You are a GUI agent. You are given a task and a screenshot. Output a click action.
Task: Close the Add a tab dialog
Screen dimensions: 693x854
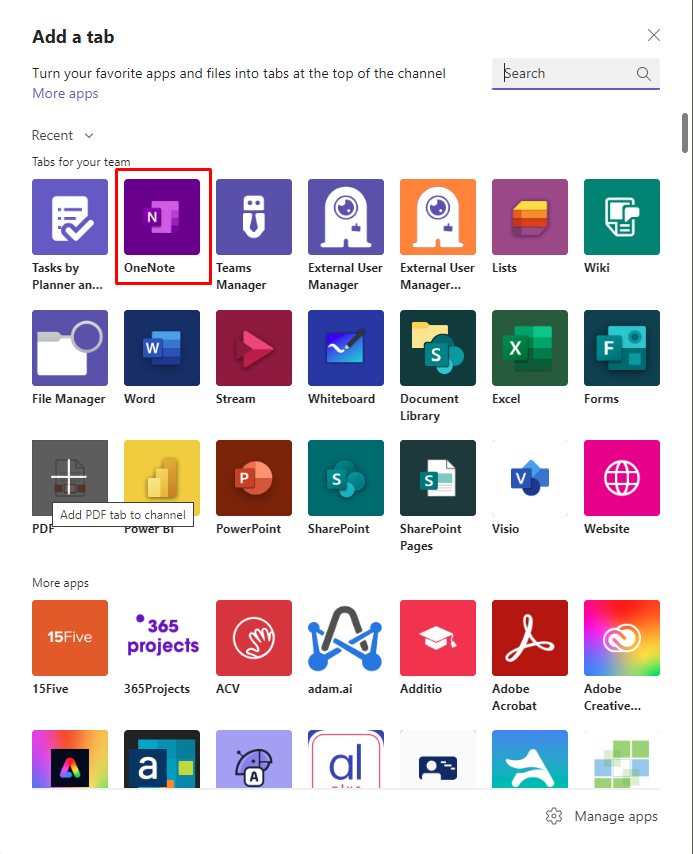pos(654,35)
